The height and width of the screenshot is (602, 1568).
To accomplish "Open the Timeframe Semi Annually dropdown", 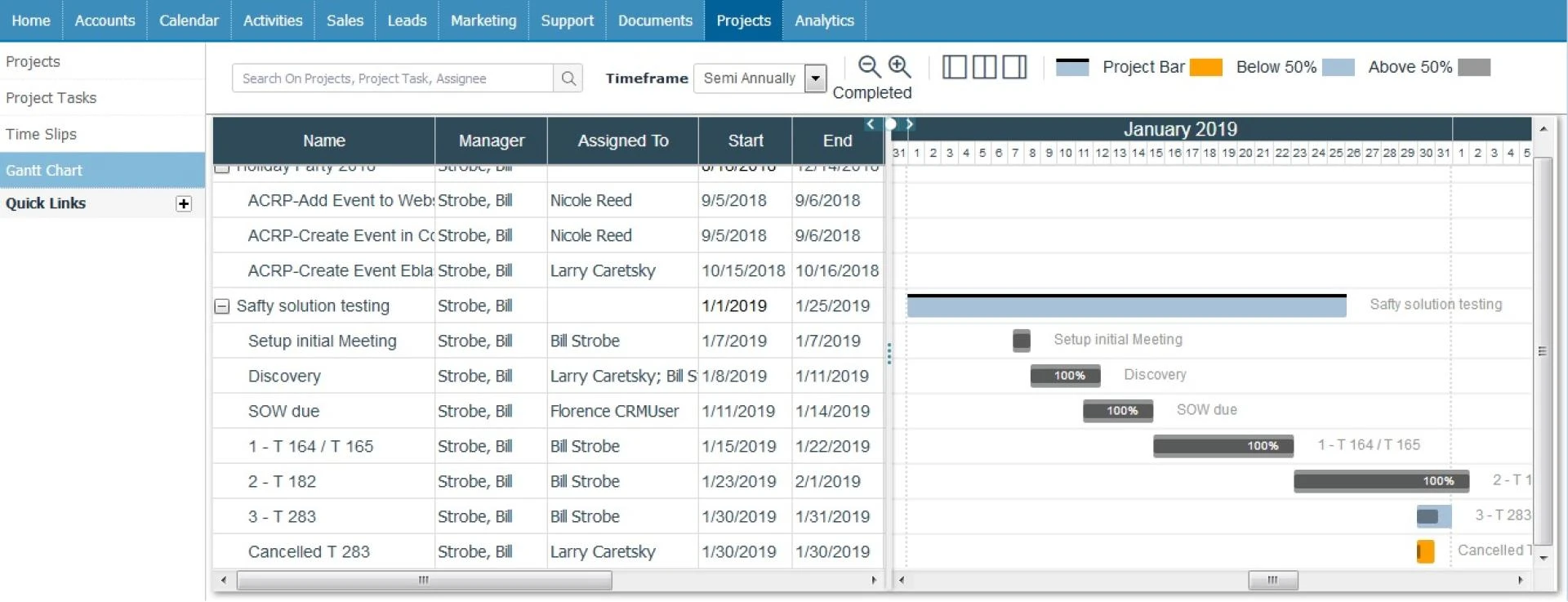I will 814,78.
